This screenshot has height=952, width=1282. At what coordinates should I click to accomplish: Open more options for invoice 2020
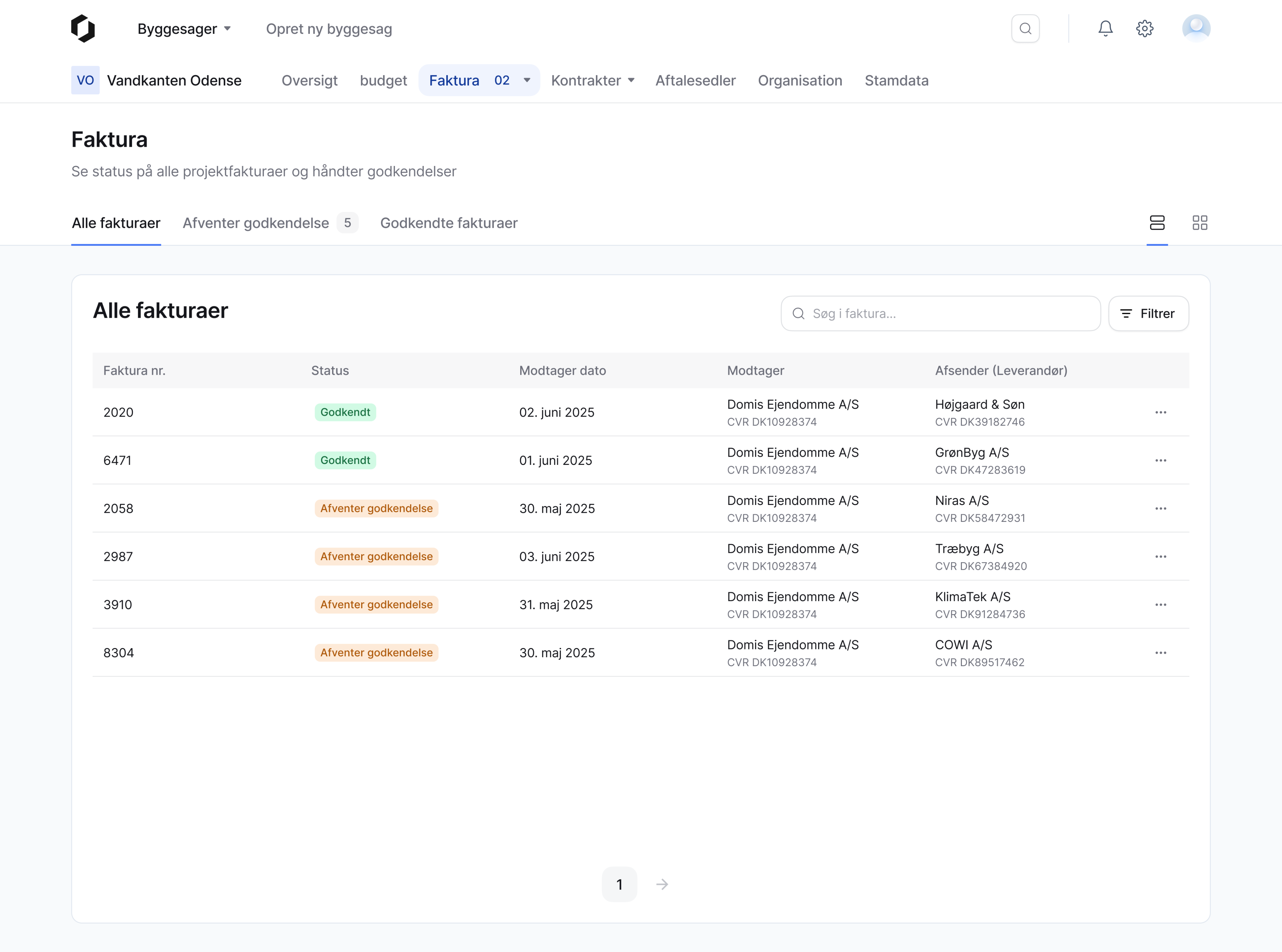(x=1161, y=412)
